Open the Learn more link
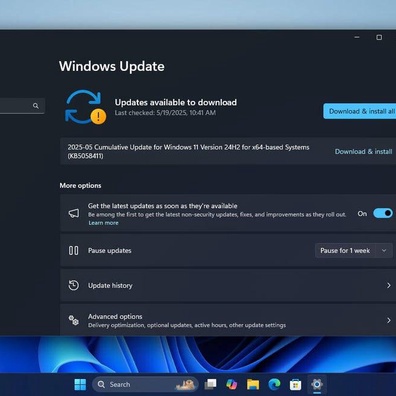Screen dimensions: 396x396 tap(103, 223)
